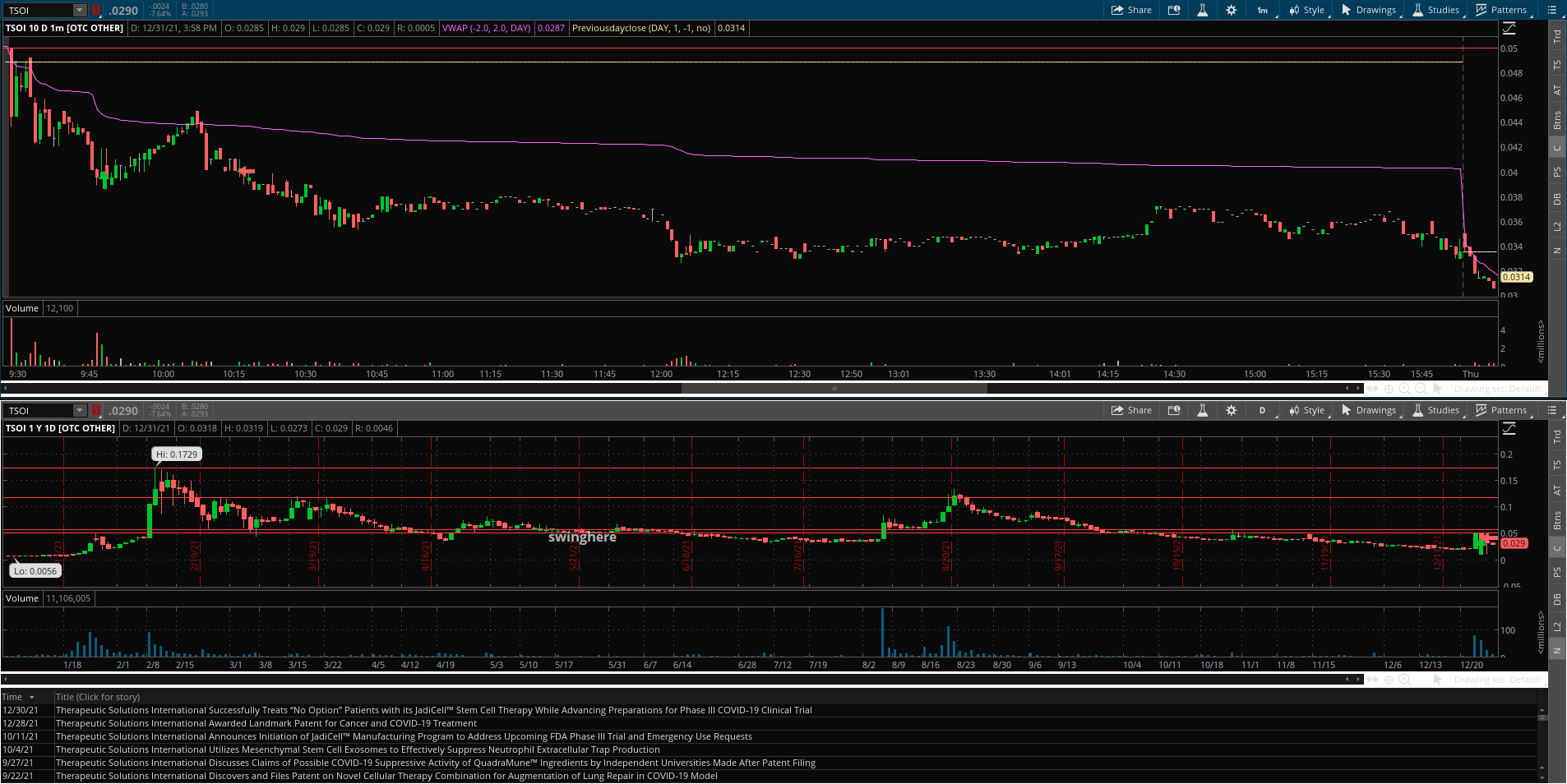The image size is (1567, 784).
Task: Toggle the bottom chart's price axis scale icon
Action: [1509, 428]
